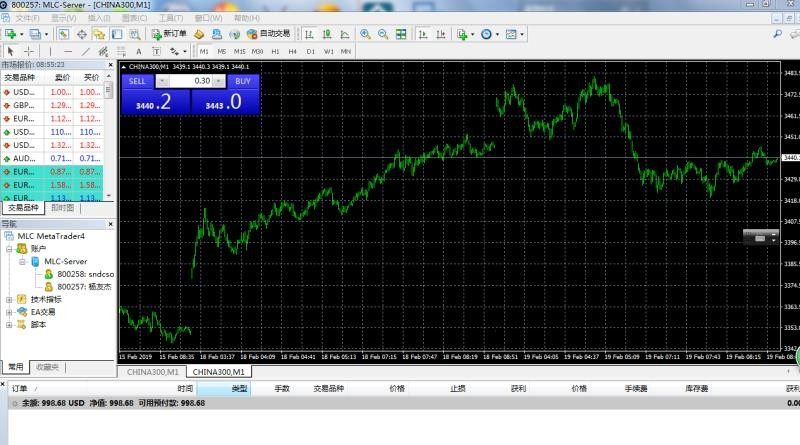This screenshot has height=445, width=800.
Task: Select the vertical line drawing tool
Action: point(50,51)
